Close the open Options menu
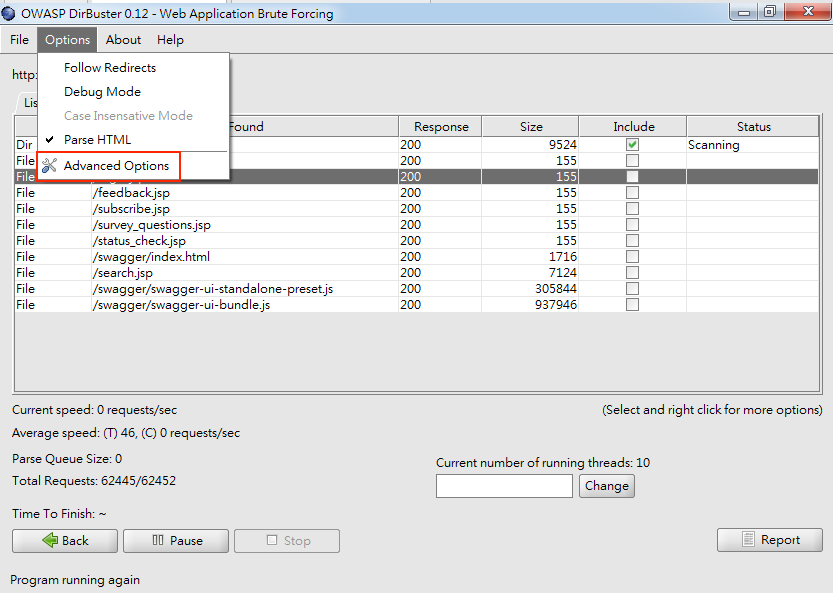Viewport: 833px width, 593px height. (x=67, y=40)
